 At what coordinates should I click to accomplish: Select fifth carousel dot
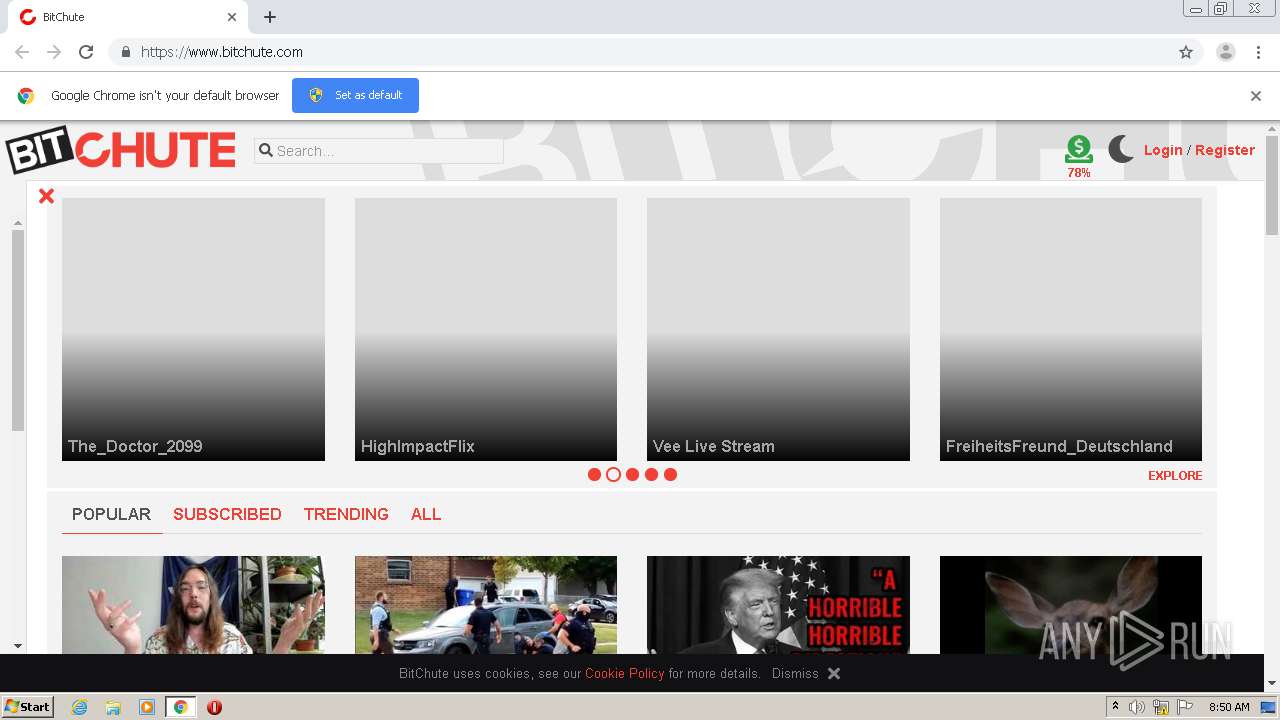670,474
